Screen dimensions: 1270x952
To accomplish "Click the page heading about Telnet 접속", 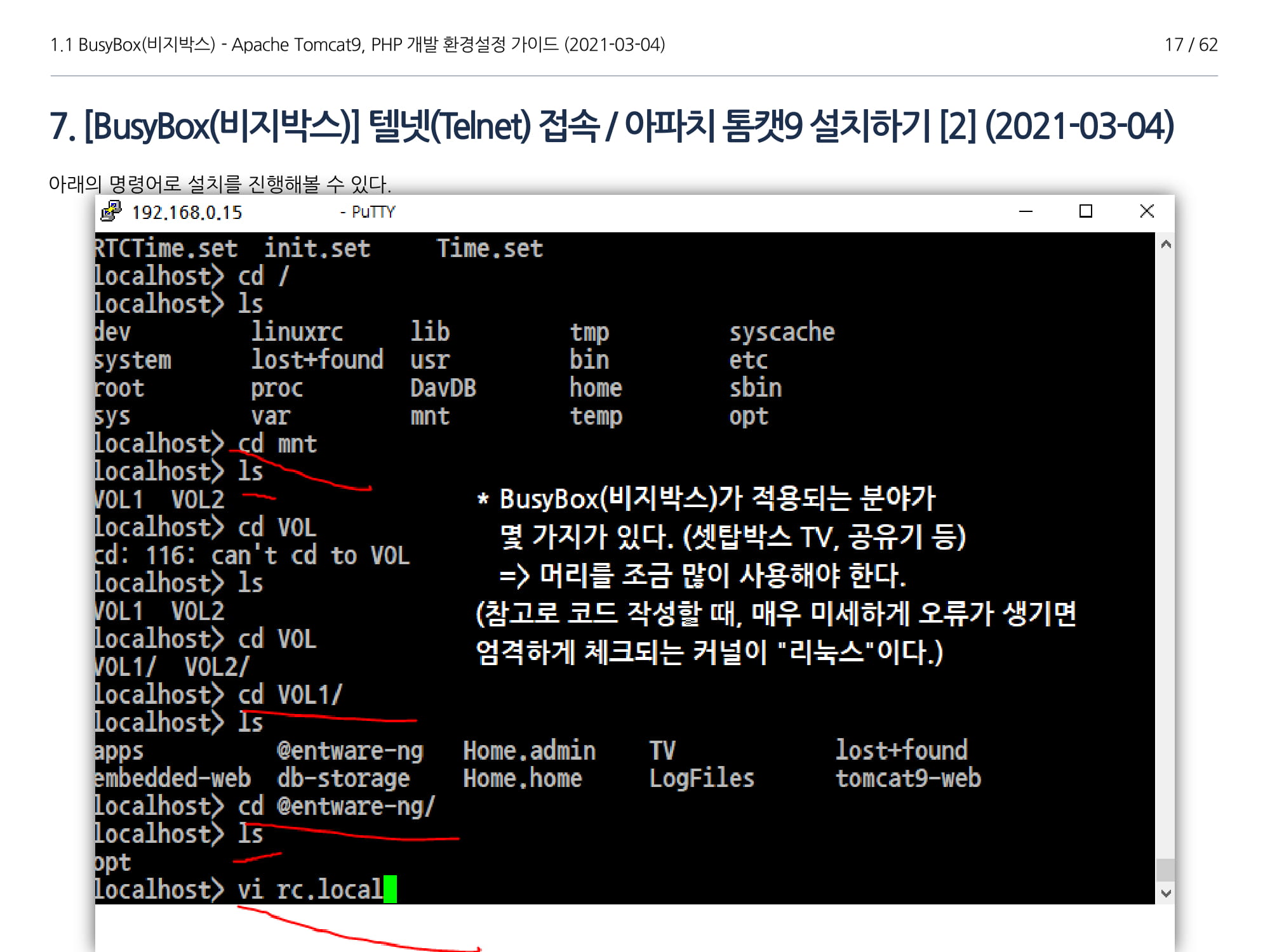I will 612,126.
